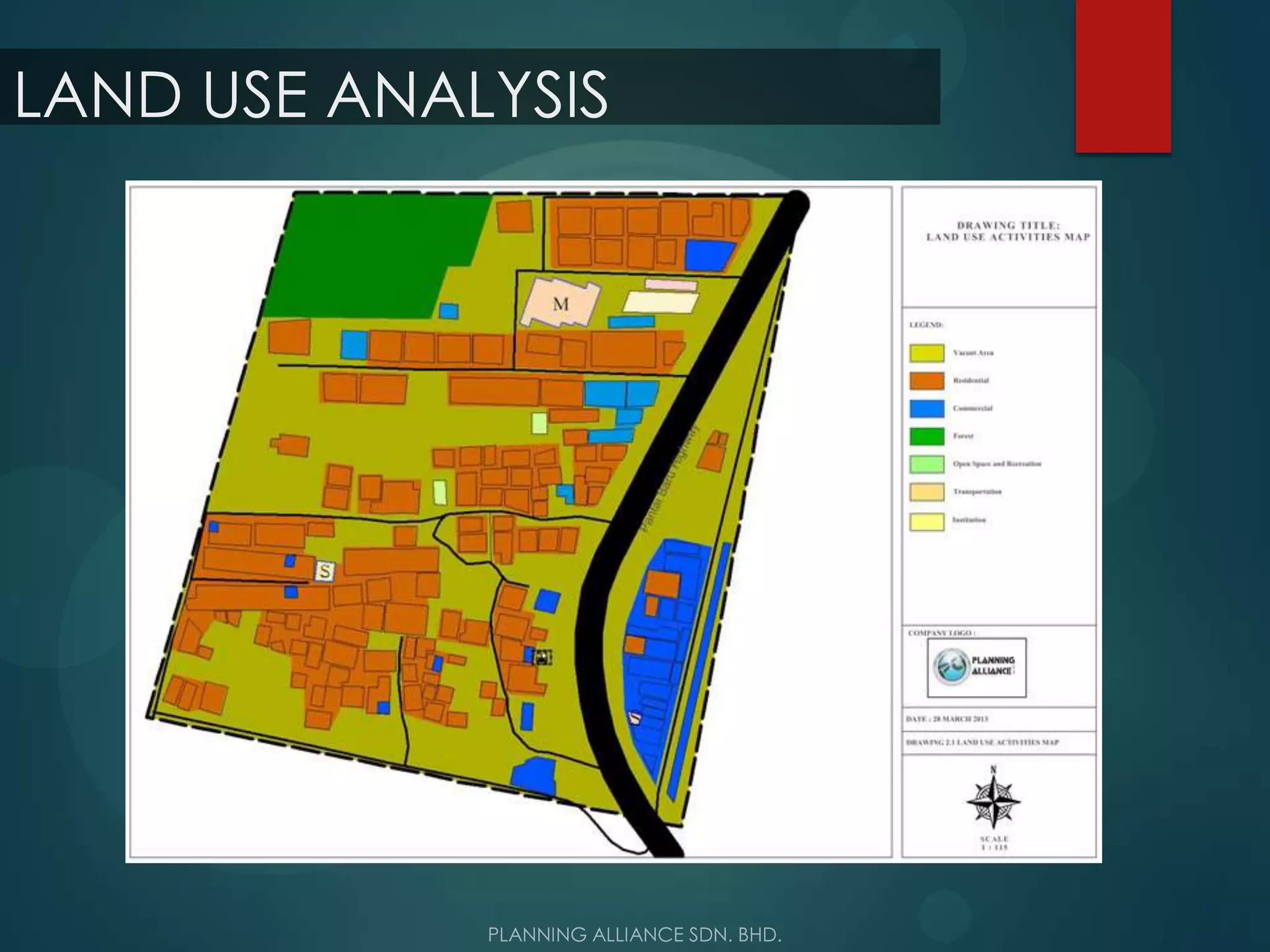Click the Vacant Area legend label
Image resolution: width=1270 pixels, height=952 pixels.
coord(973,353)
